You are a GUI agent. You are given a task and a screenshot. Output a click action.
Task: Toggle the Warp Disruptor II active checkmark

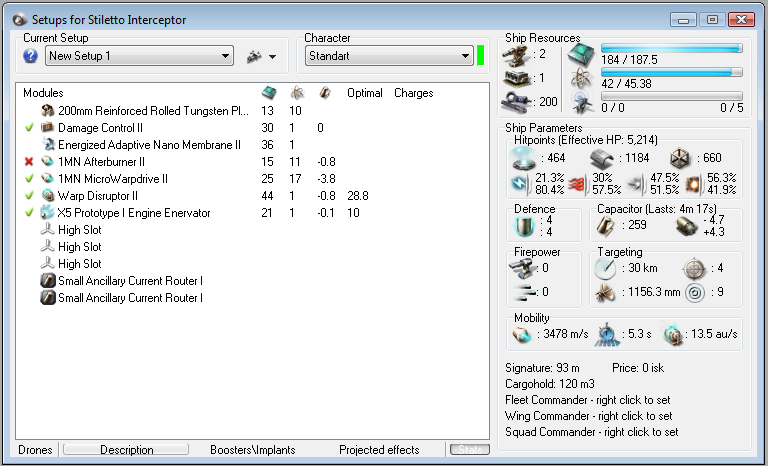[x=29, y=196]
